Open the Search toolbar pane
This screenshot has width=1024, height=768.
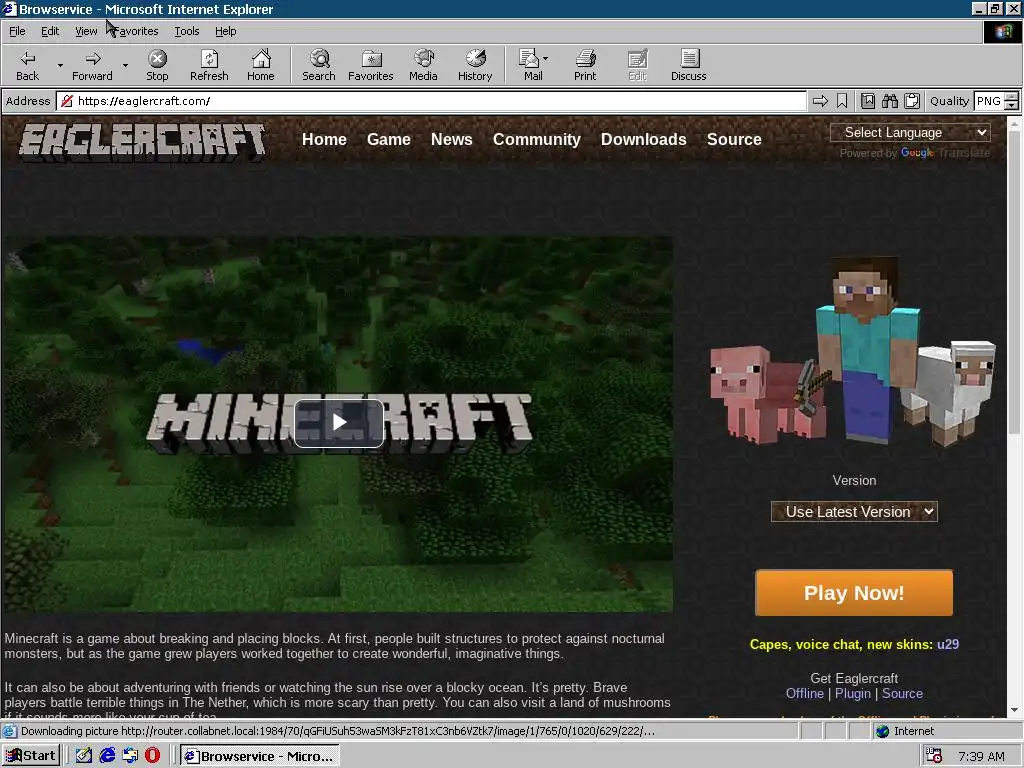point(319,65)
